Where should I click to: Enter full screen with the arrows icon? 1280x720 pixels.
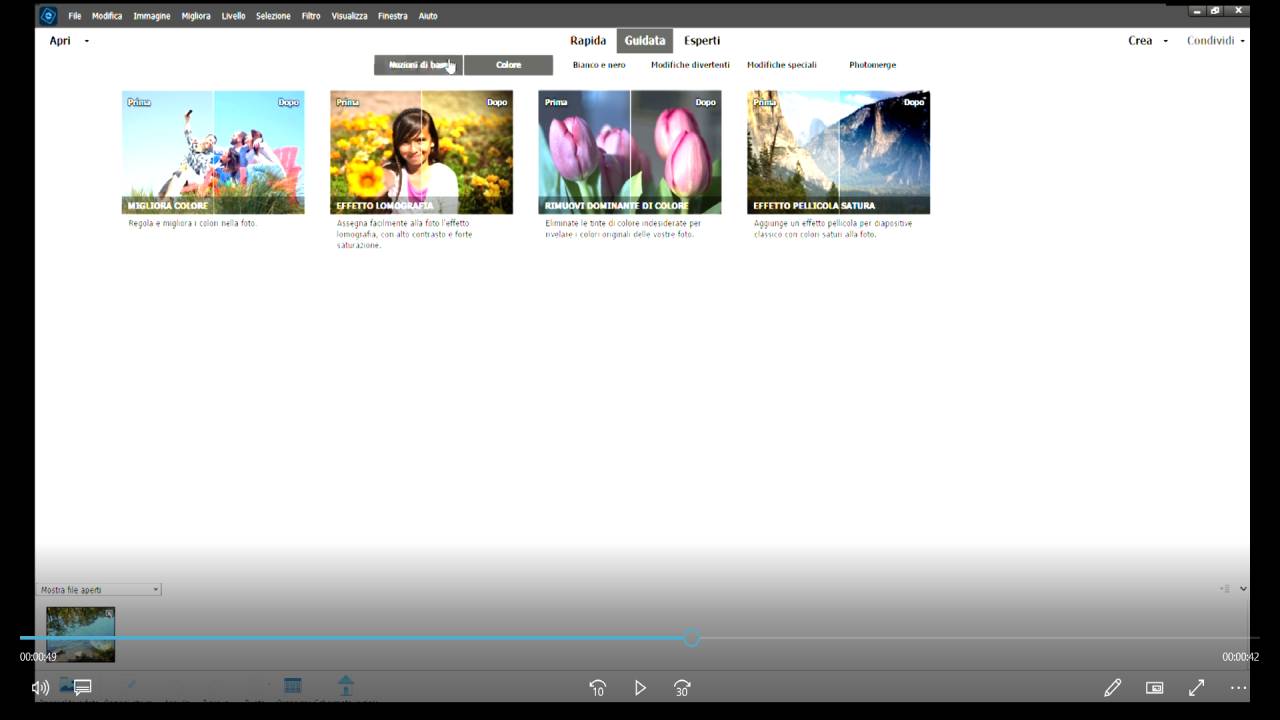(x=1196, y=688)
